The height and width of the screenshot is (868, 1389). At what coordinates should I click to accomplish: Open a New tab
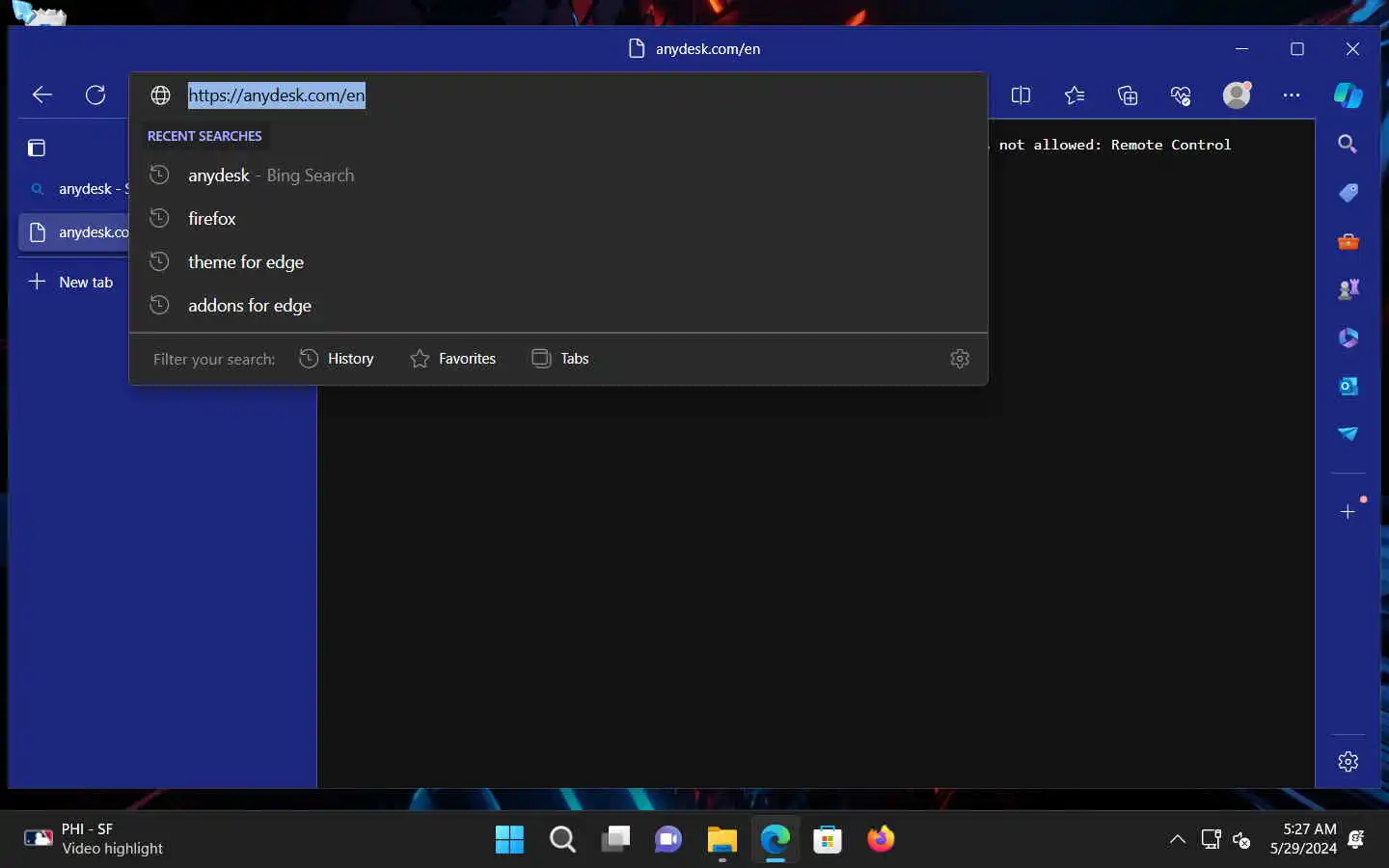71,282
